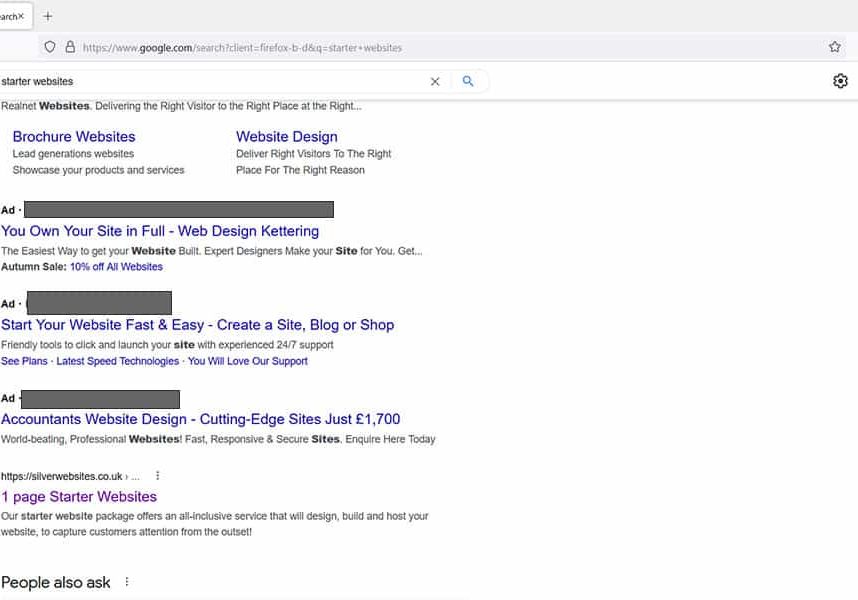Click inside the starter websites search box
Viewport: 858px width, 600px height.
200,81
